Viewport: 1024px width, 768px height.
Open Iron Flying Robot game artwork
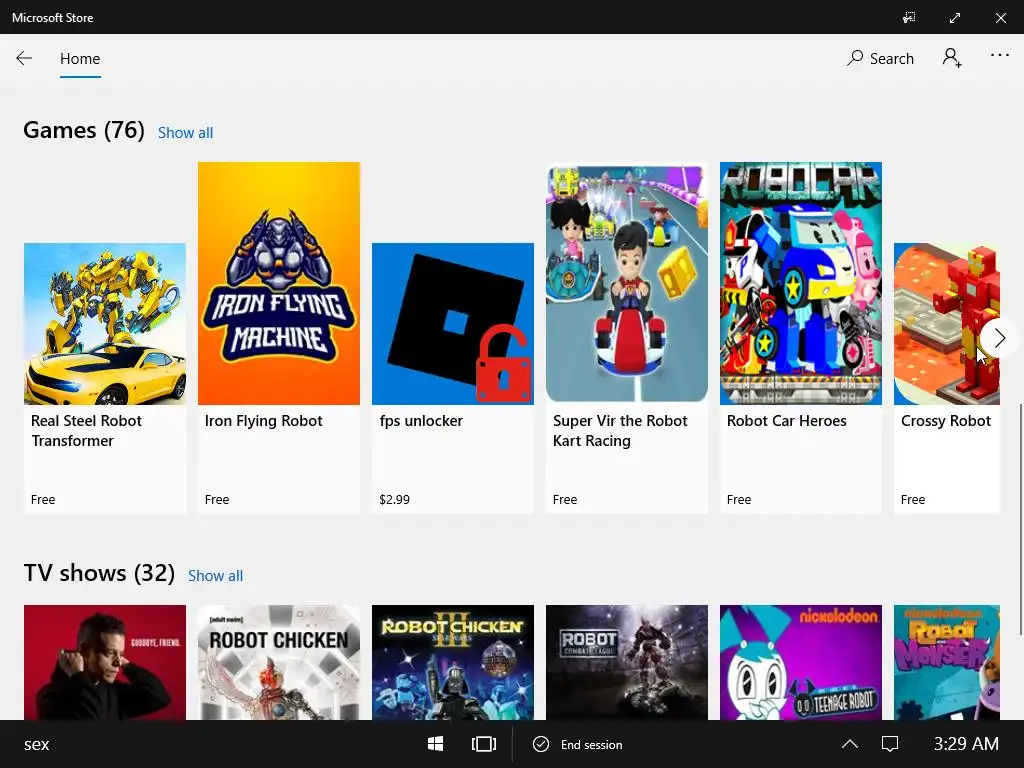click(x=279, y=283)
